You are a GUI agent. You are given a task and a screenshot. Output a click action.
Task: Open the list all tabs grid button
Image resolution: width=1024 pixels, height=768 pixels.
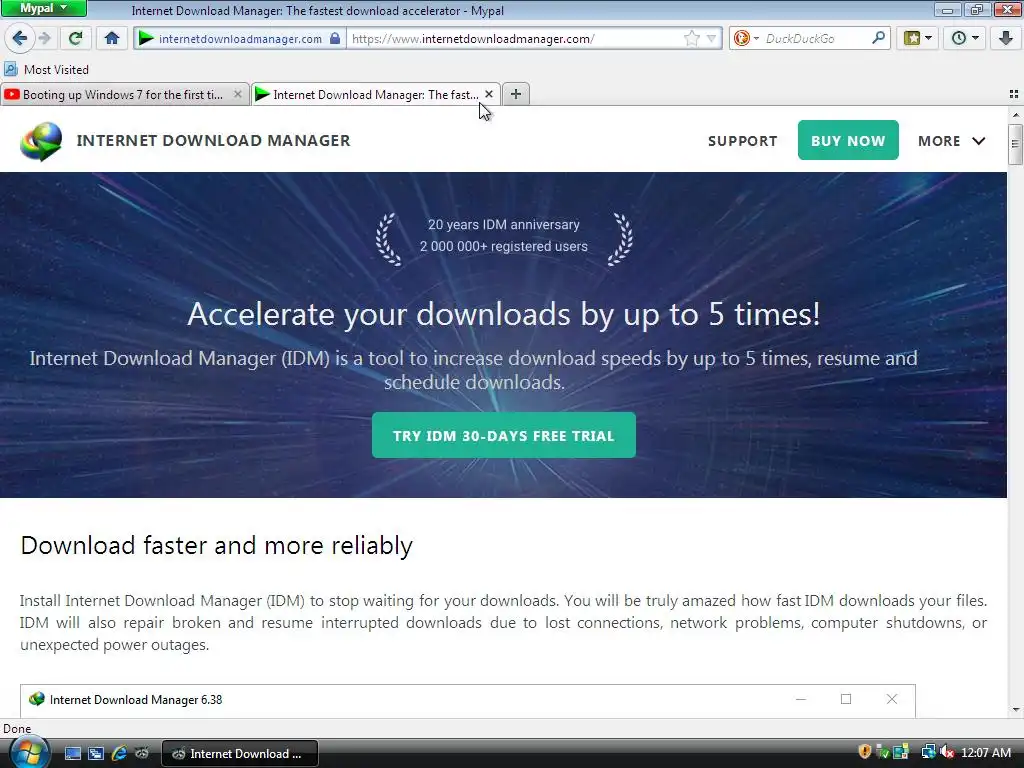coord(1014,95)
